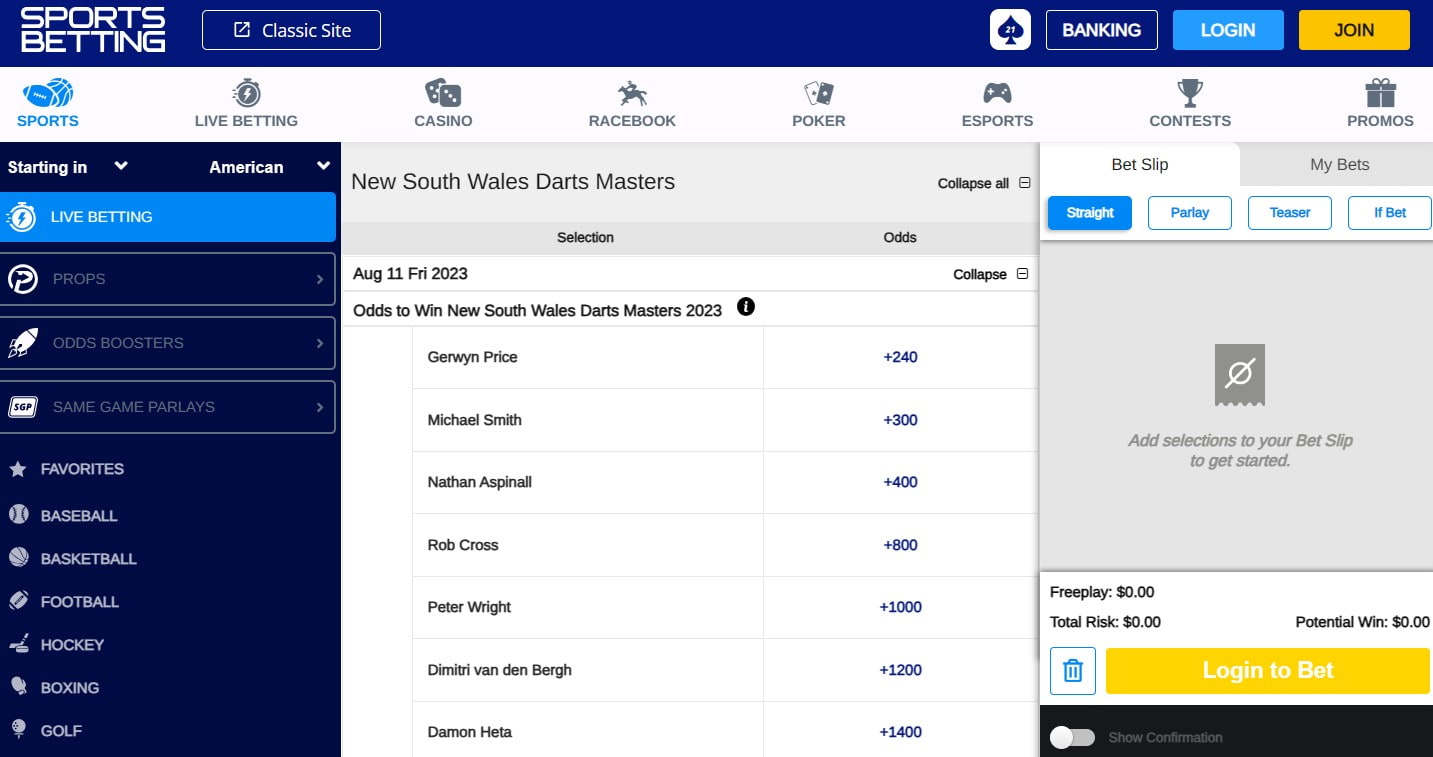Open the blackjack spade icon
The width and height of the screenshot is (1433, 757).
coord(1010,30)
